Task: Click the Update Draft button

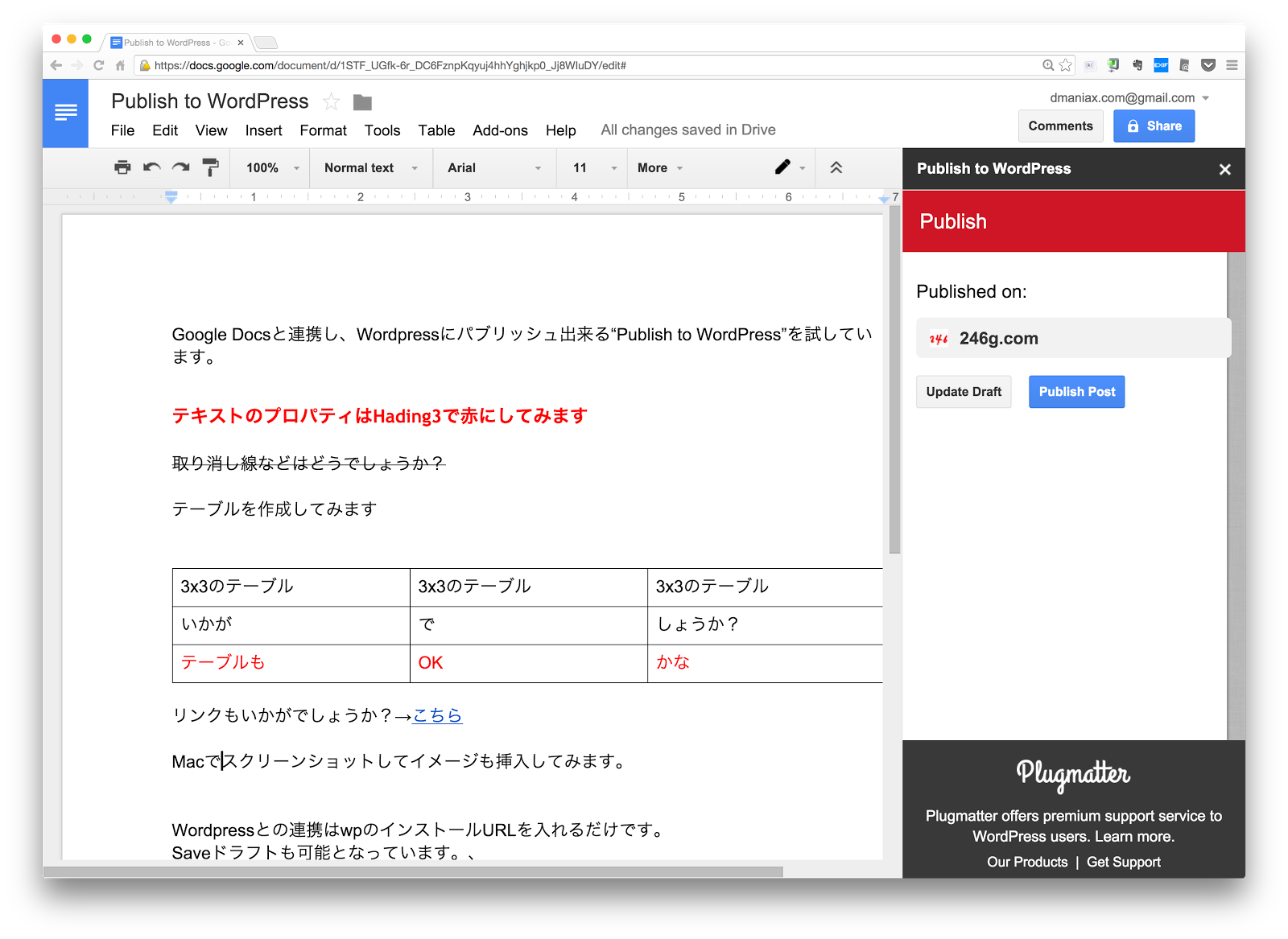Action: (964, 392)
